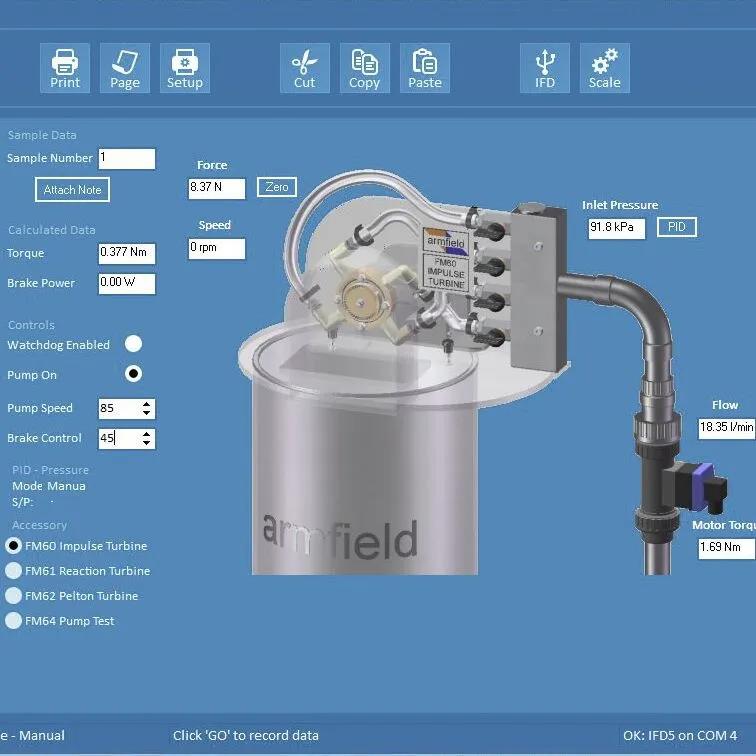This screenshot has width=756, height=756.
Task: Decrease Brake Control with down arrow
Action: pos(147,443)
